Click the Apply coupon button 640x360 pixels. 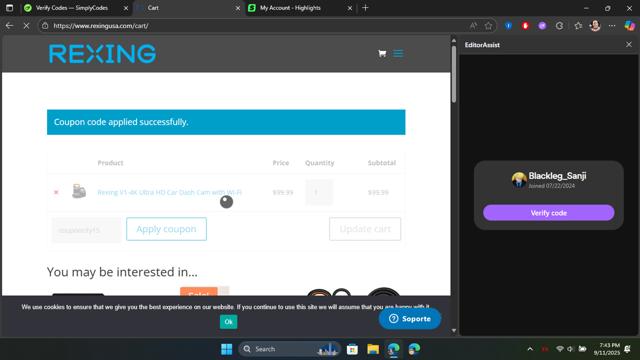coord(167,229)
